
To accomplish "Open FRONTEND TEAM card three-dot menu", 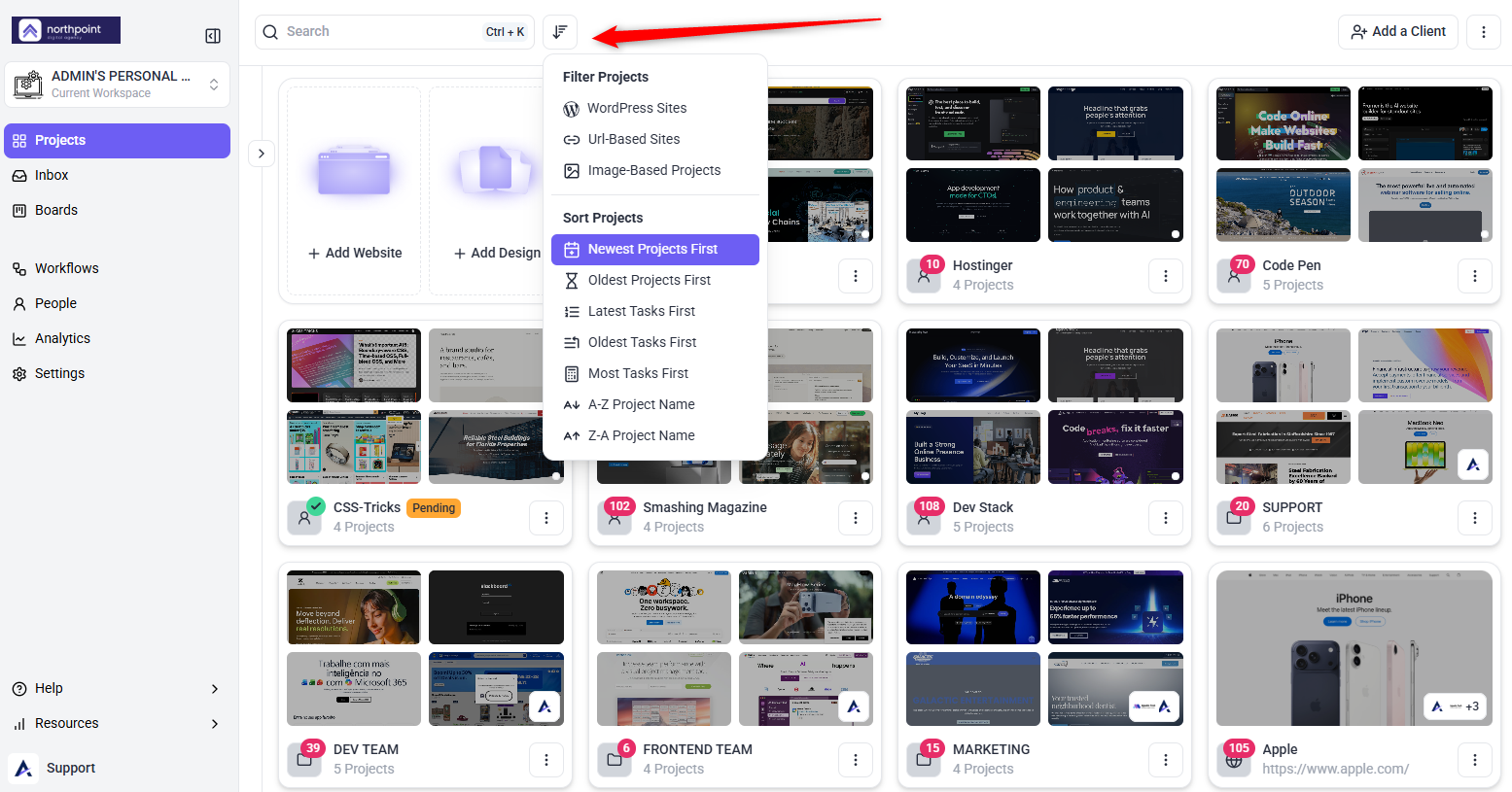I will point(856,760).
